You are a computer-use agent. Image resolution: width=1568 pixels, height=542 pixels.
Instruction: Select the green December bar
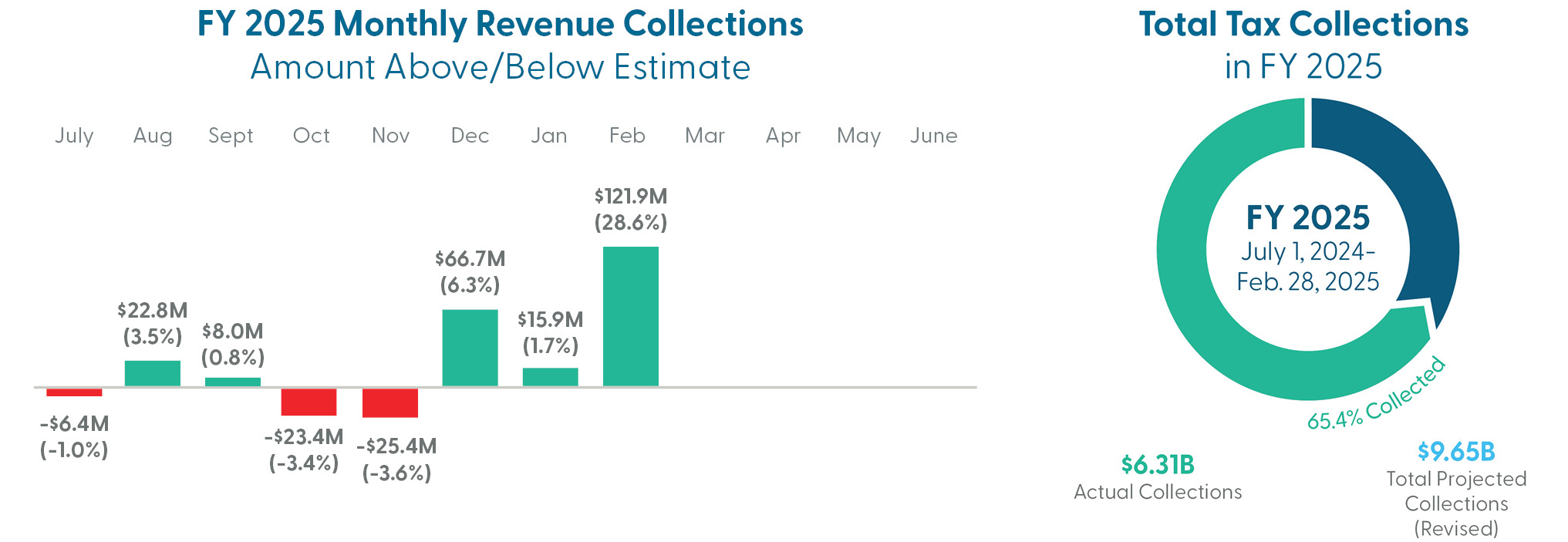(x=470, y=348)
